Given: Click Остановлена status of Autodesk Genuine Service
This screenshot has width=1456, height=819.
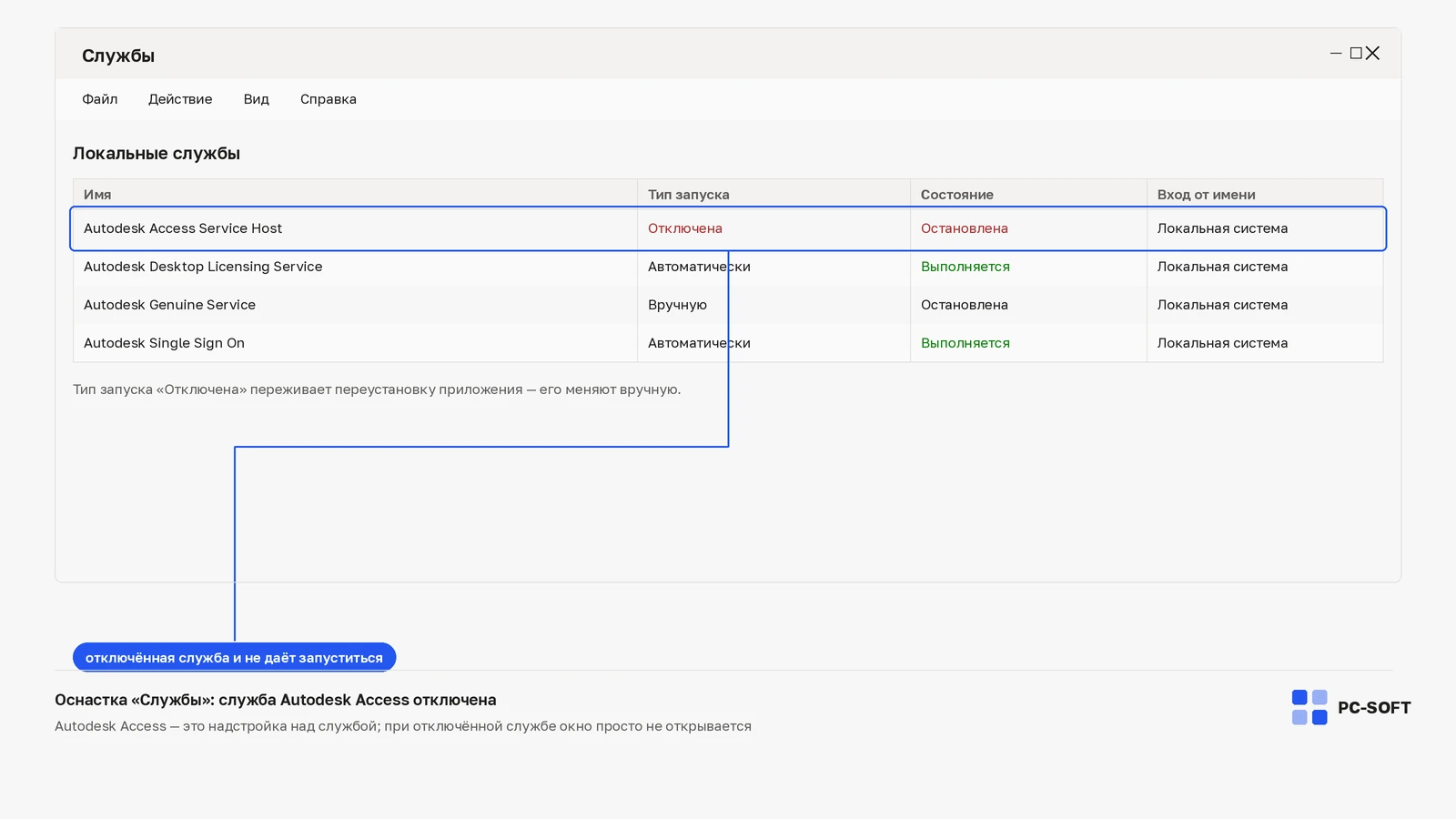Looking at the screenshot, I should coord(964,305).
